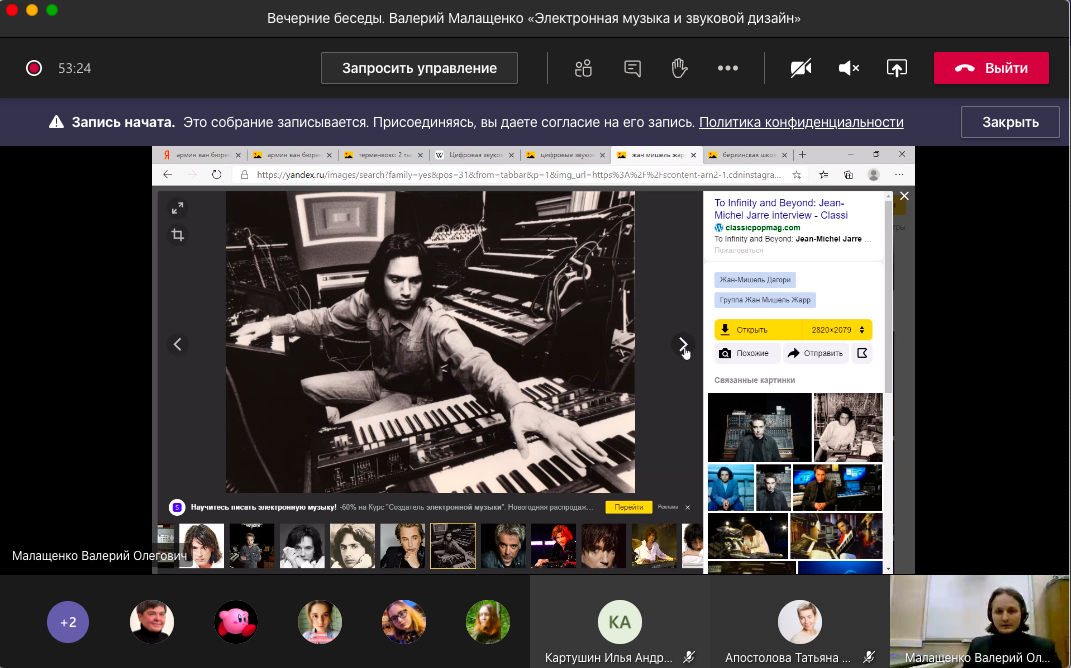Click the recording indicator icon
This screenshot has height=668, width=1071.
pyautogui.click(x=34, y=68)
